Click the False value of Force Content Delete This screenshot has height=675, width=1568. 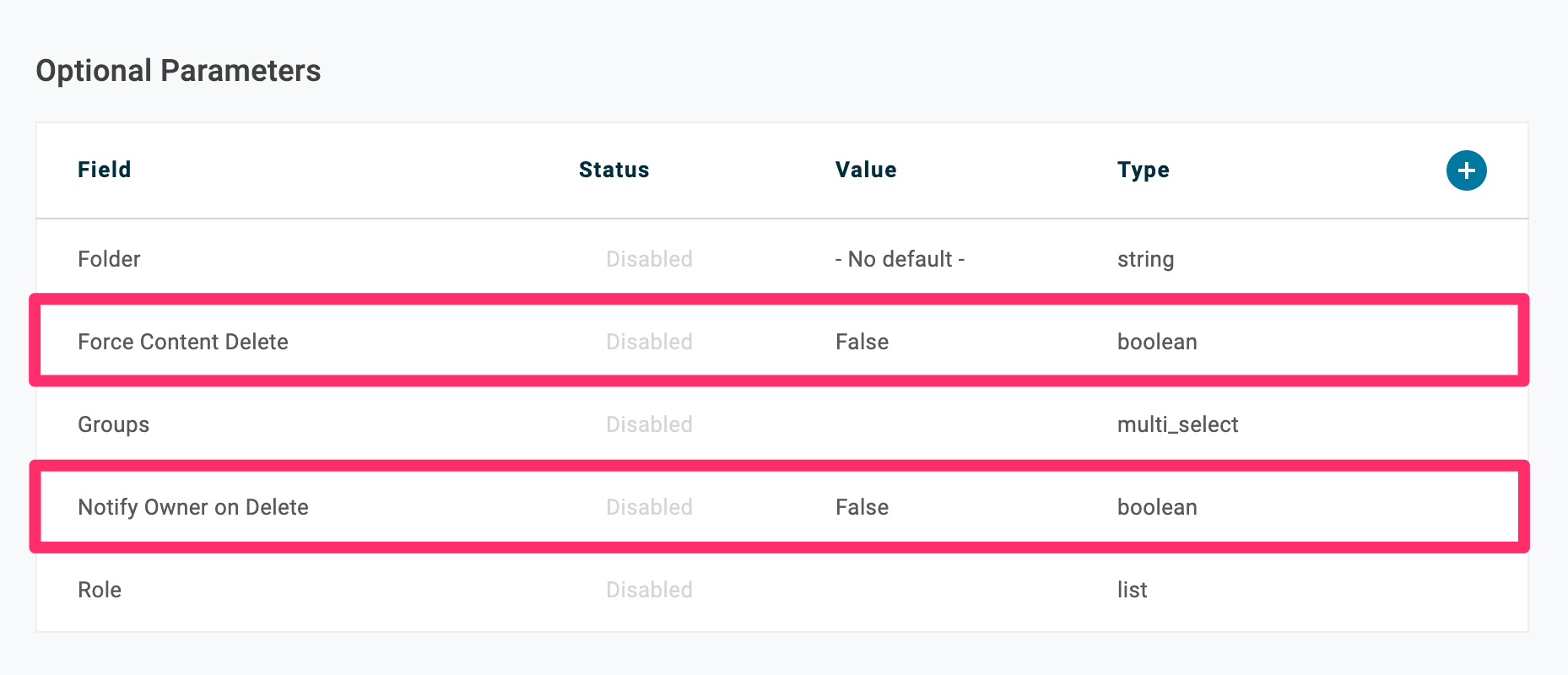[862, 342]
